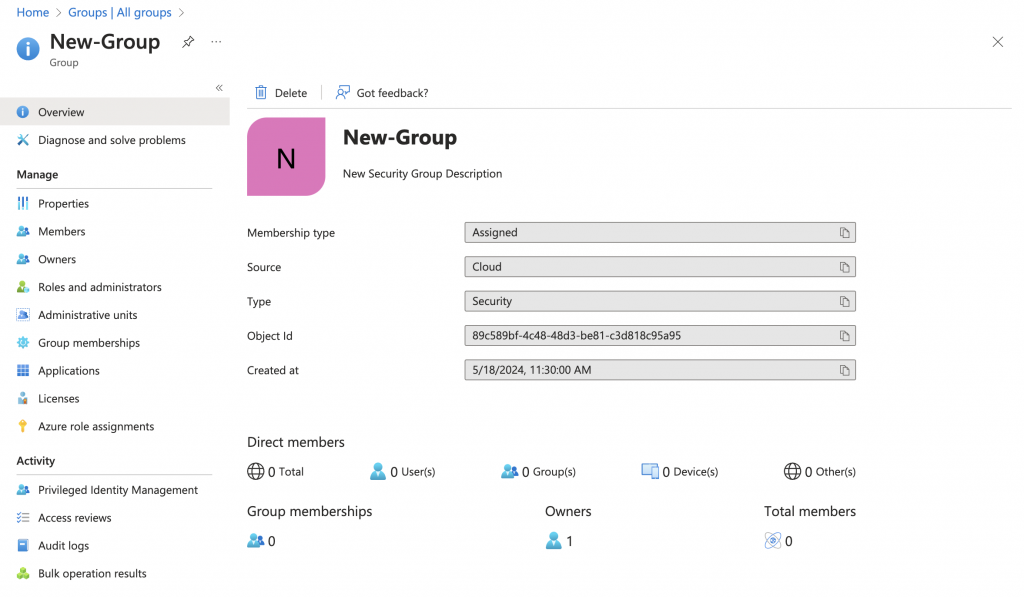Click the Got feedback? button
Screen dimensions: 1024x597
pos(382,93)
